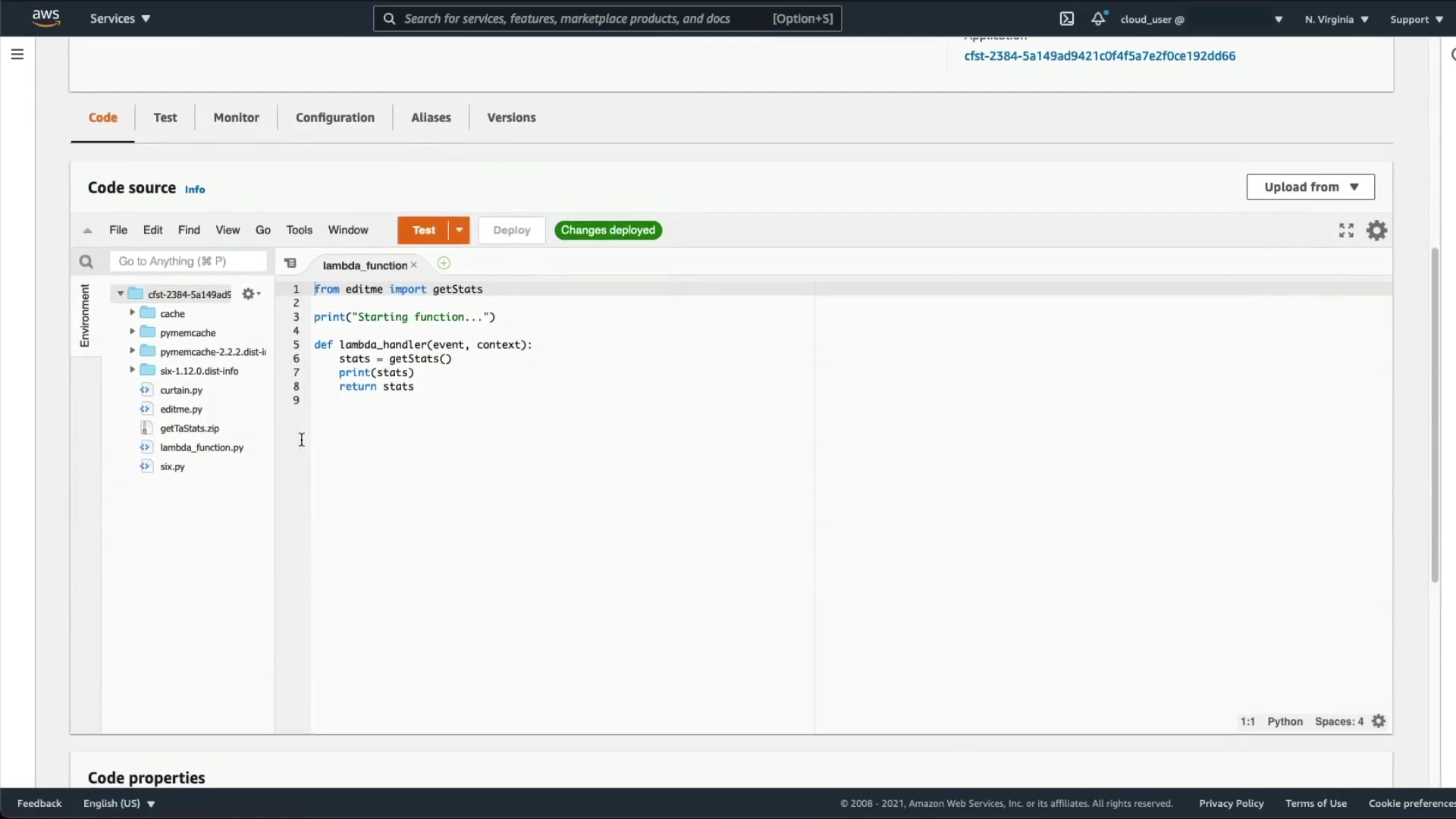Close the lambda_function tab
Screen dimensions: 1456x819
(413, 265)
